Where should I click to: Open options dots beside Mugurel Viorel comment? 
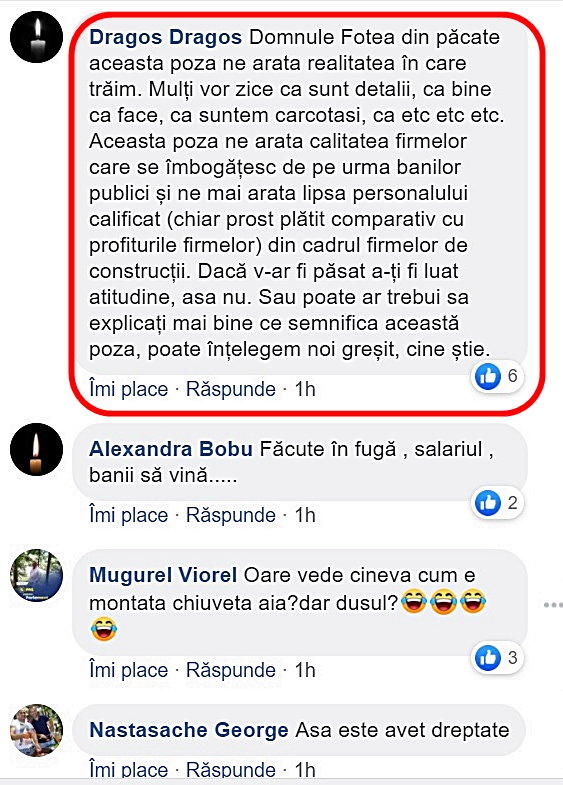(x=553, y=605)
